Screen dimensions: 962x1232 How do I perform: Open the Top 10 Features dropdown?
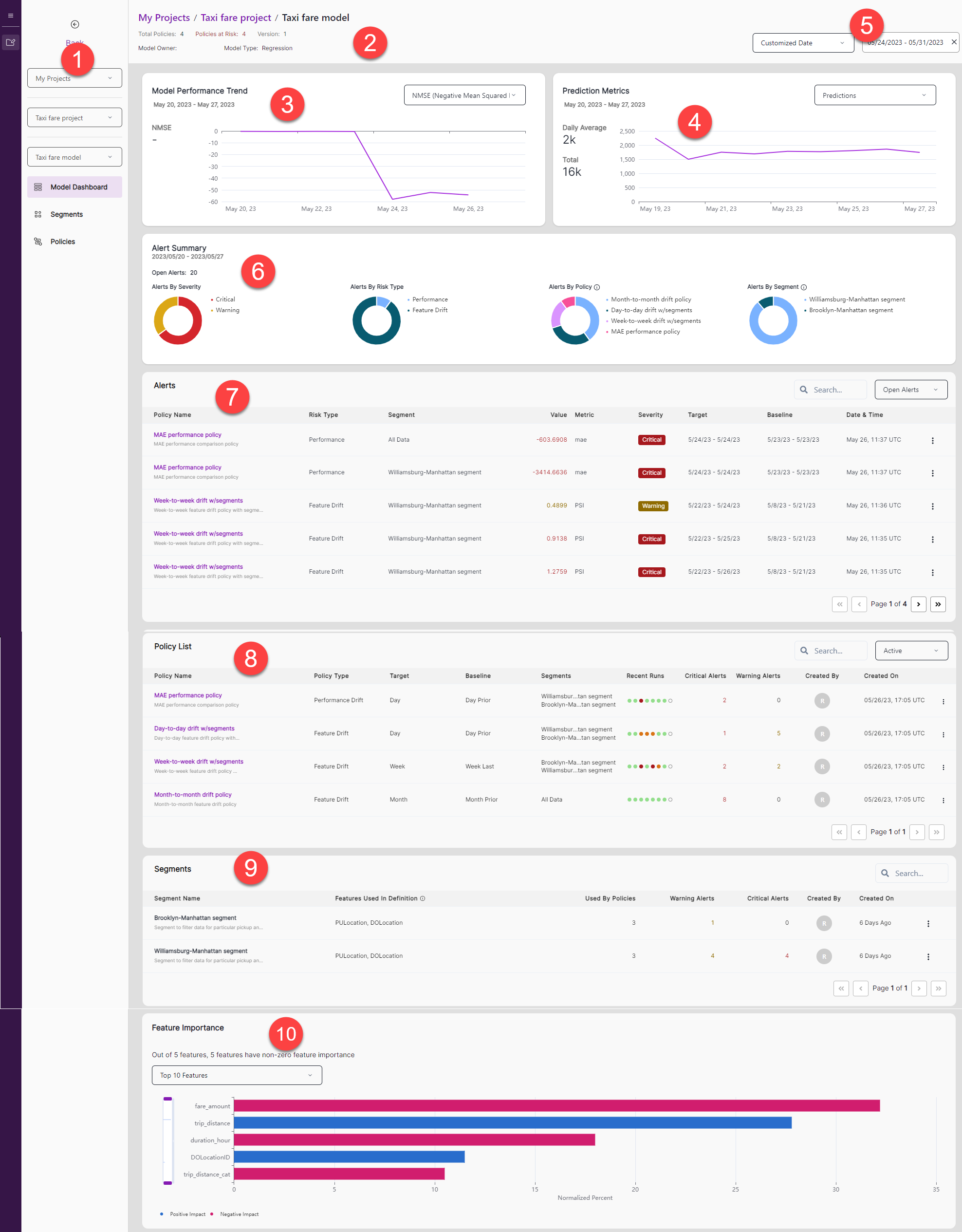(237, 1075)
